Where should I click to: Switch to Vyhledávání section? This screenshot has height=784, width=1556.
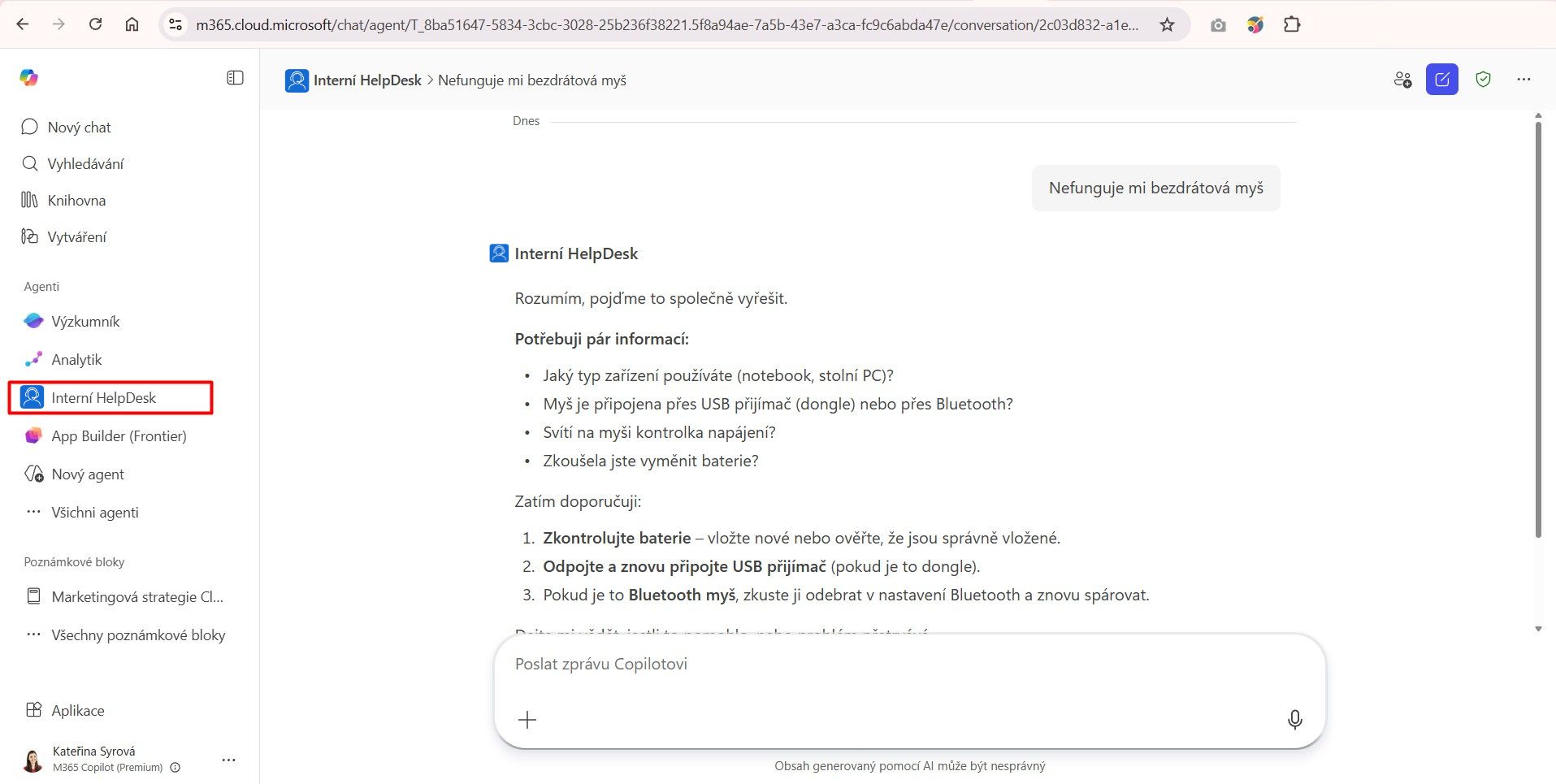(86, 163)
